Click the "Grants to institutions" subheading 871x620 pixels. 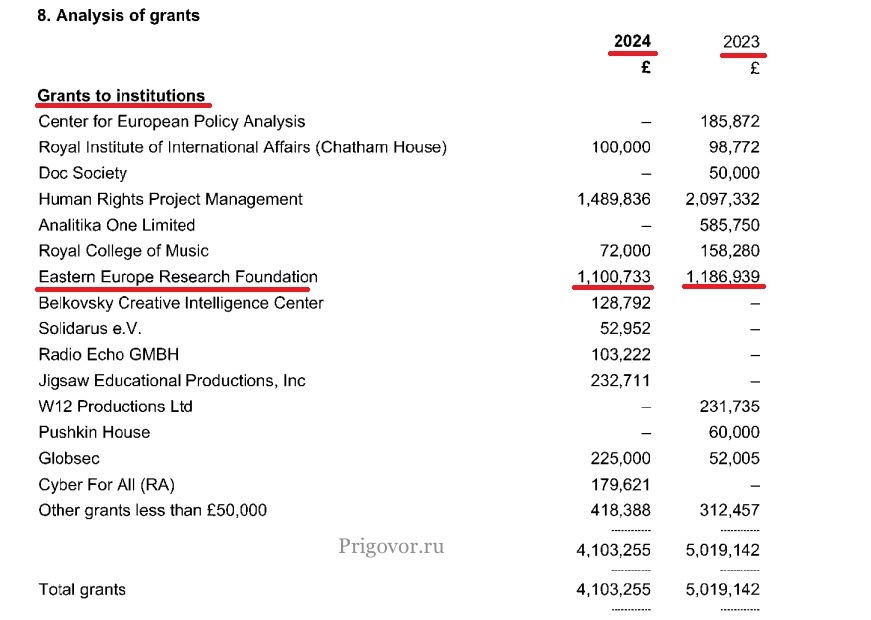point(121,96)
